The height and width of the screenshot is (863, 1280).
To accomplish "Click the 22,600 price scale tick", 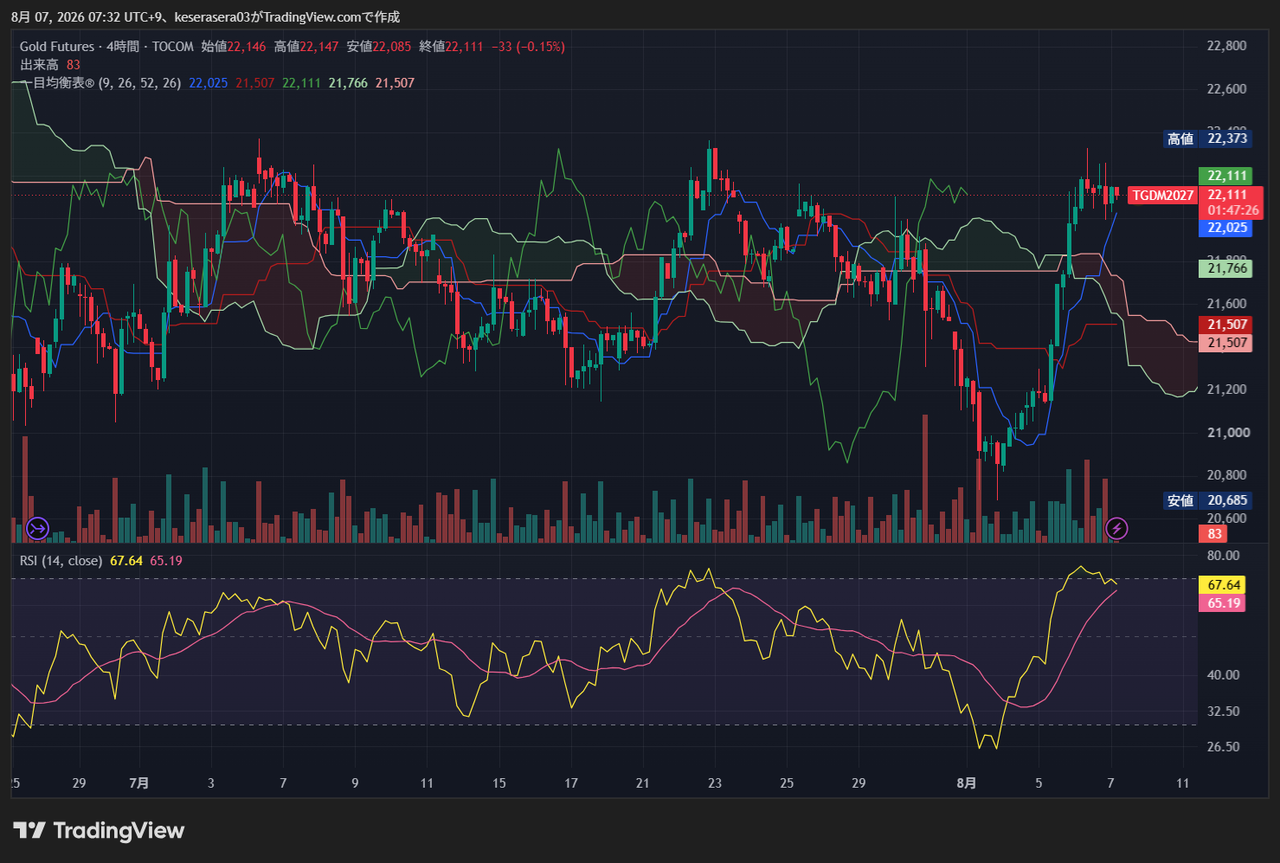I will pyautogui.click(x=1227, y=89).
